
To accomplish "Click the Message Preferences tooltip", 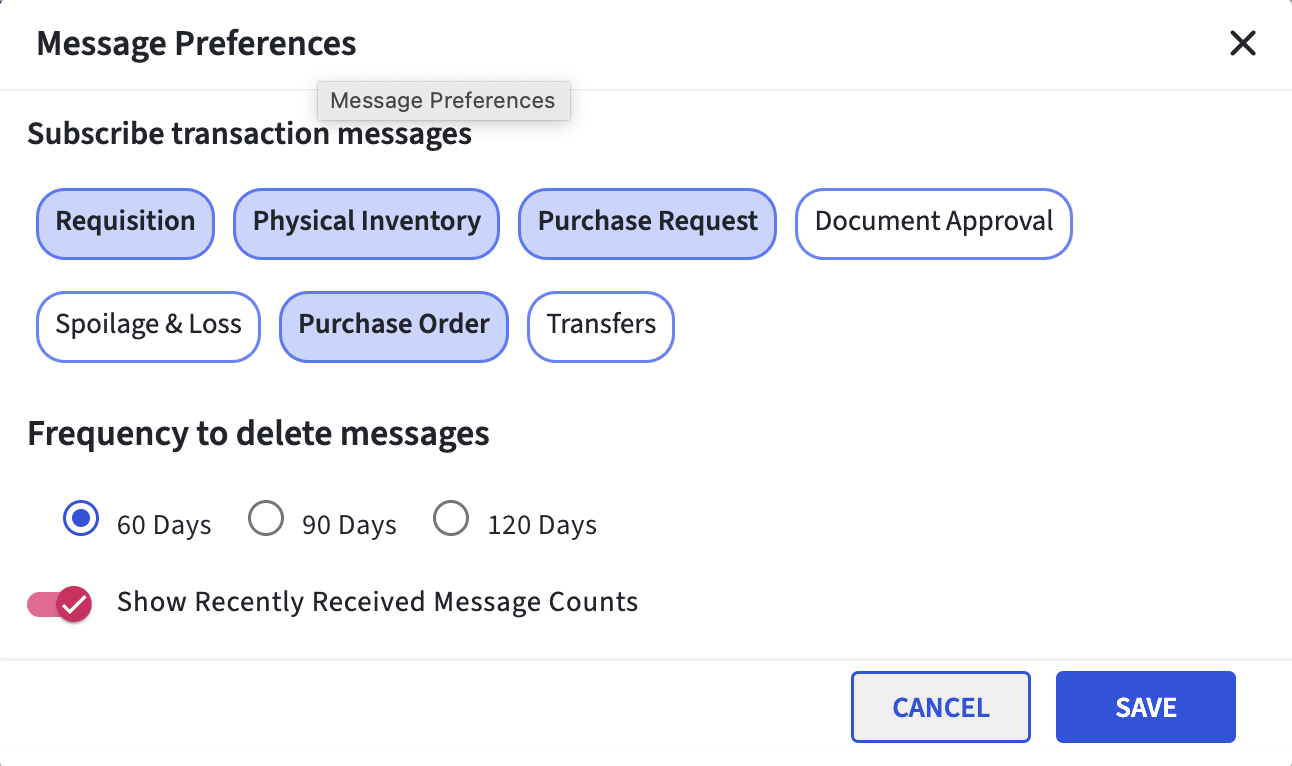I will point(443,100).
